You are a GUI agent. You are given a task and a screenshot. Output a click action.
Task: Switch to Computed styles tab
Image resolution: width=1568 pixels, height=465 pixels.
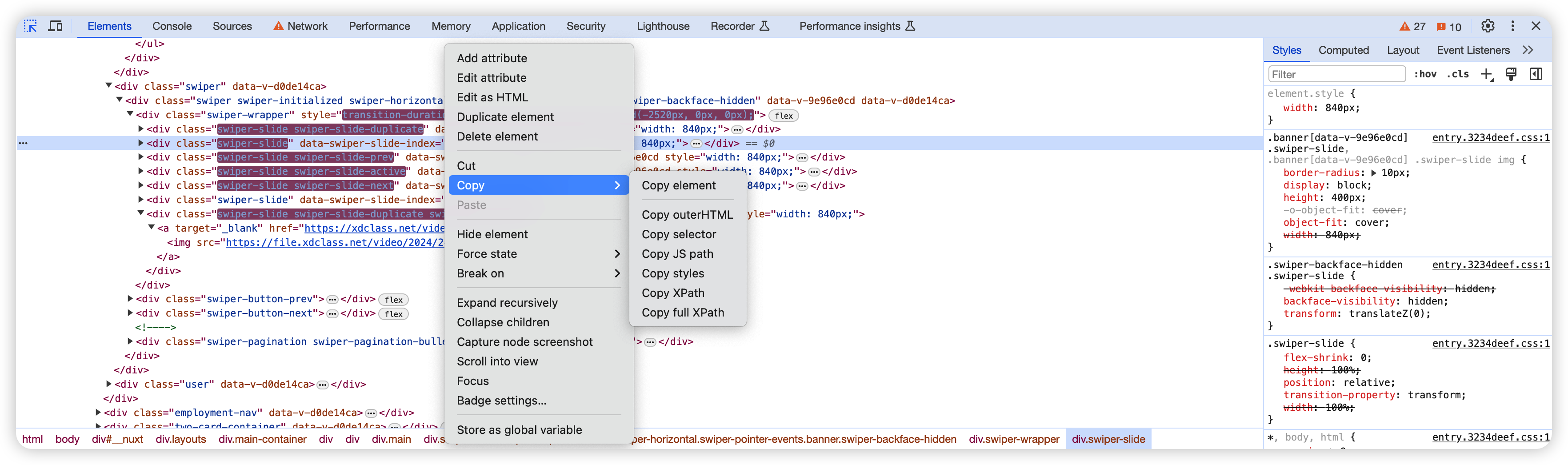[x=1344, y=51]
